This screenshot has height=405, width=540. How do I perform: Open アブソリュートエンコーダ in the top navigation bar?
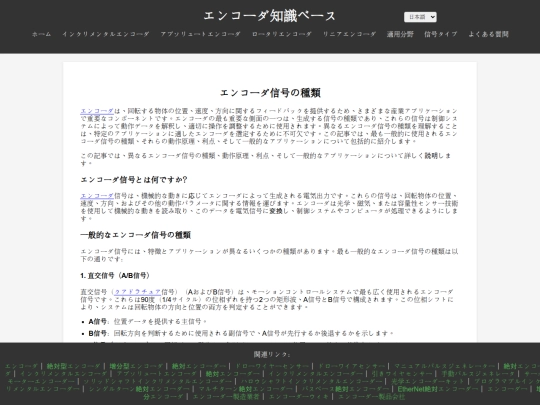[200, 34]
